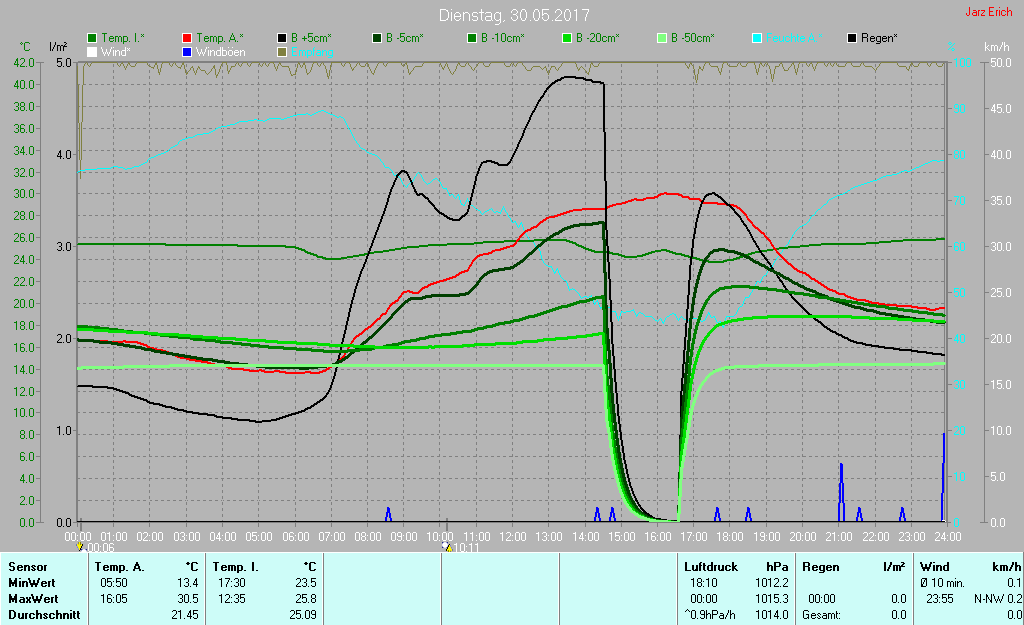Click the Temp. I.* green legend swatch
Screen dimensions: 1024x625
[92, 39]
